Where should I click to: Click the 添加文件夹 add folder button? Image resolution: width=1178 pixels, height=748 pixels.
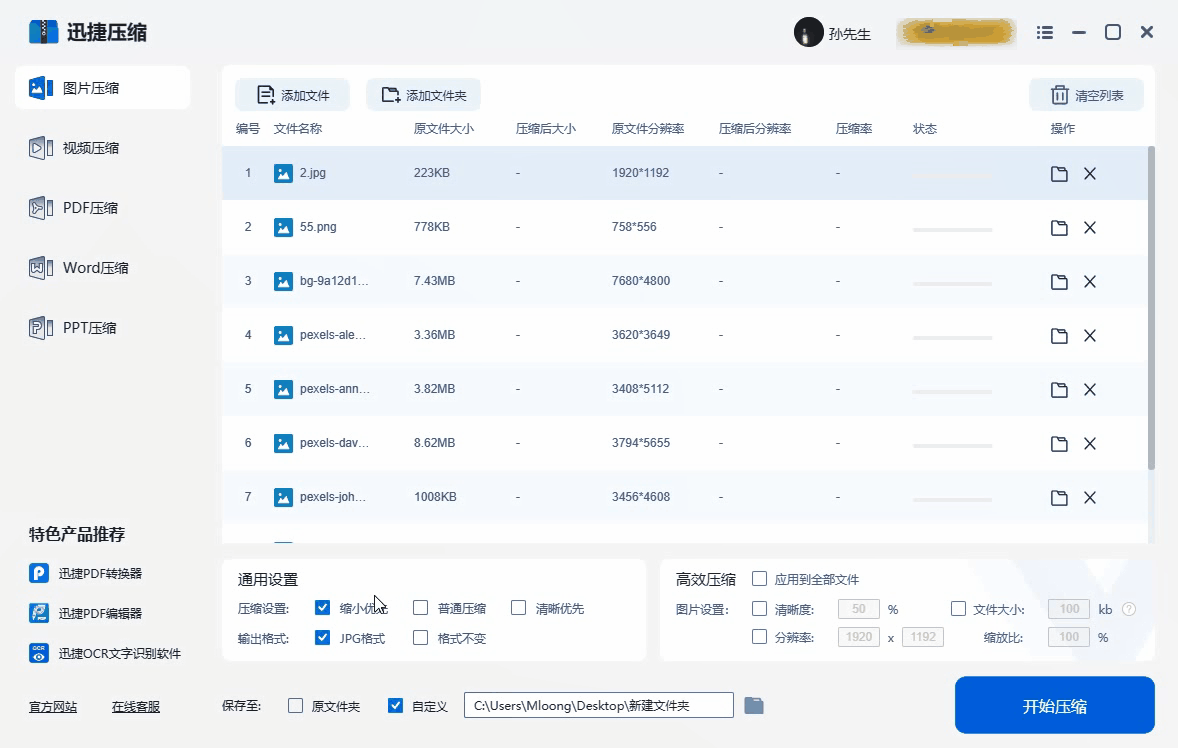pos(423,95)
